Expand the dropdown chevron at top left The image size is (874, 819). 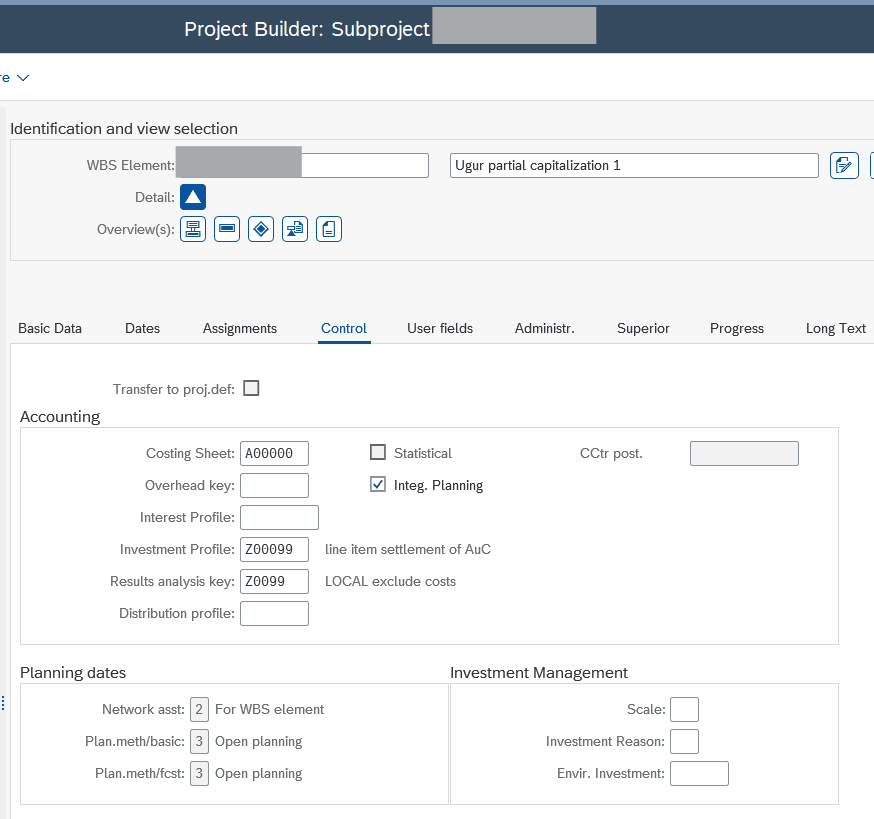tap(22, 77)
